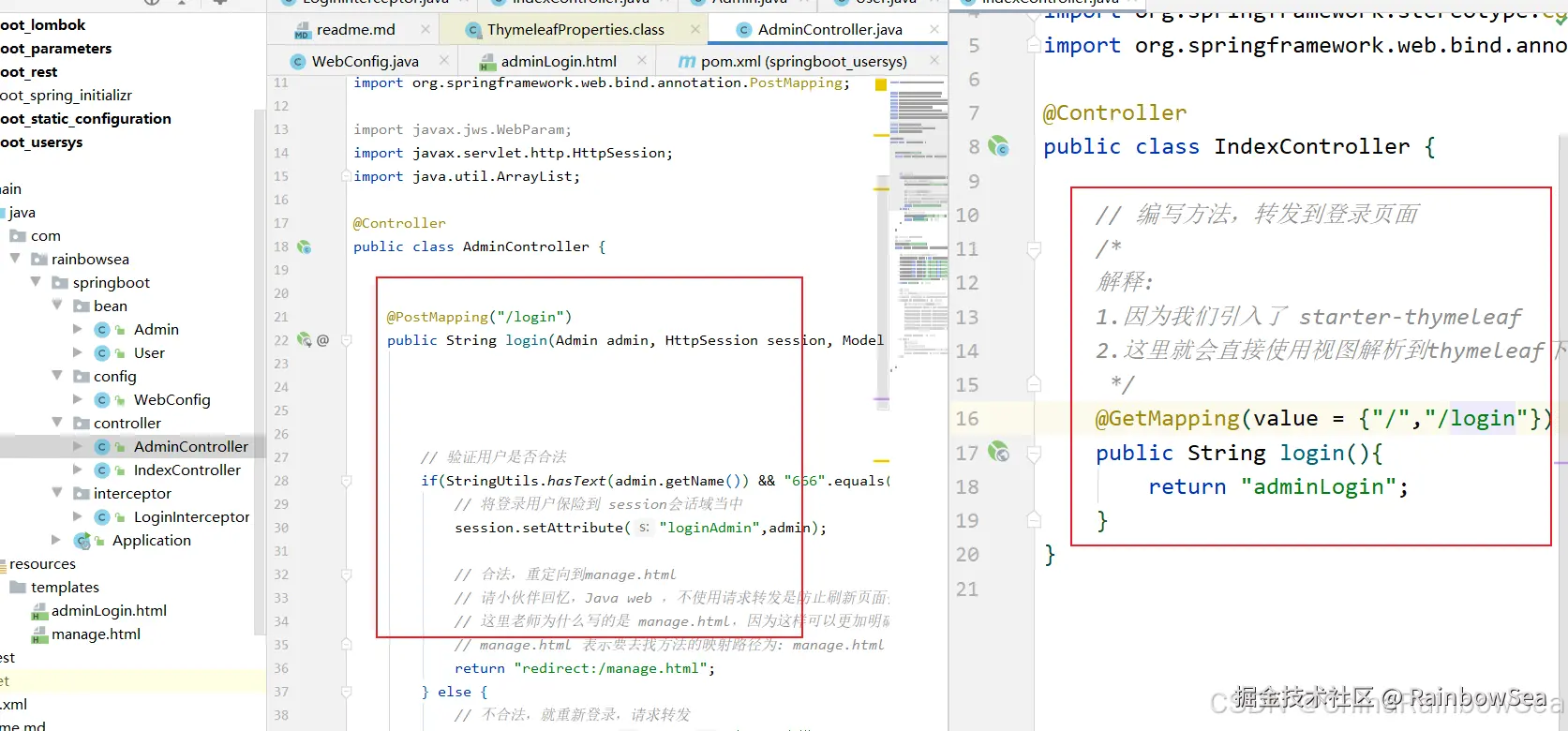Collapse the config package
This screenshot has width=1568, height=731.
[x=57, y=375]
